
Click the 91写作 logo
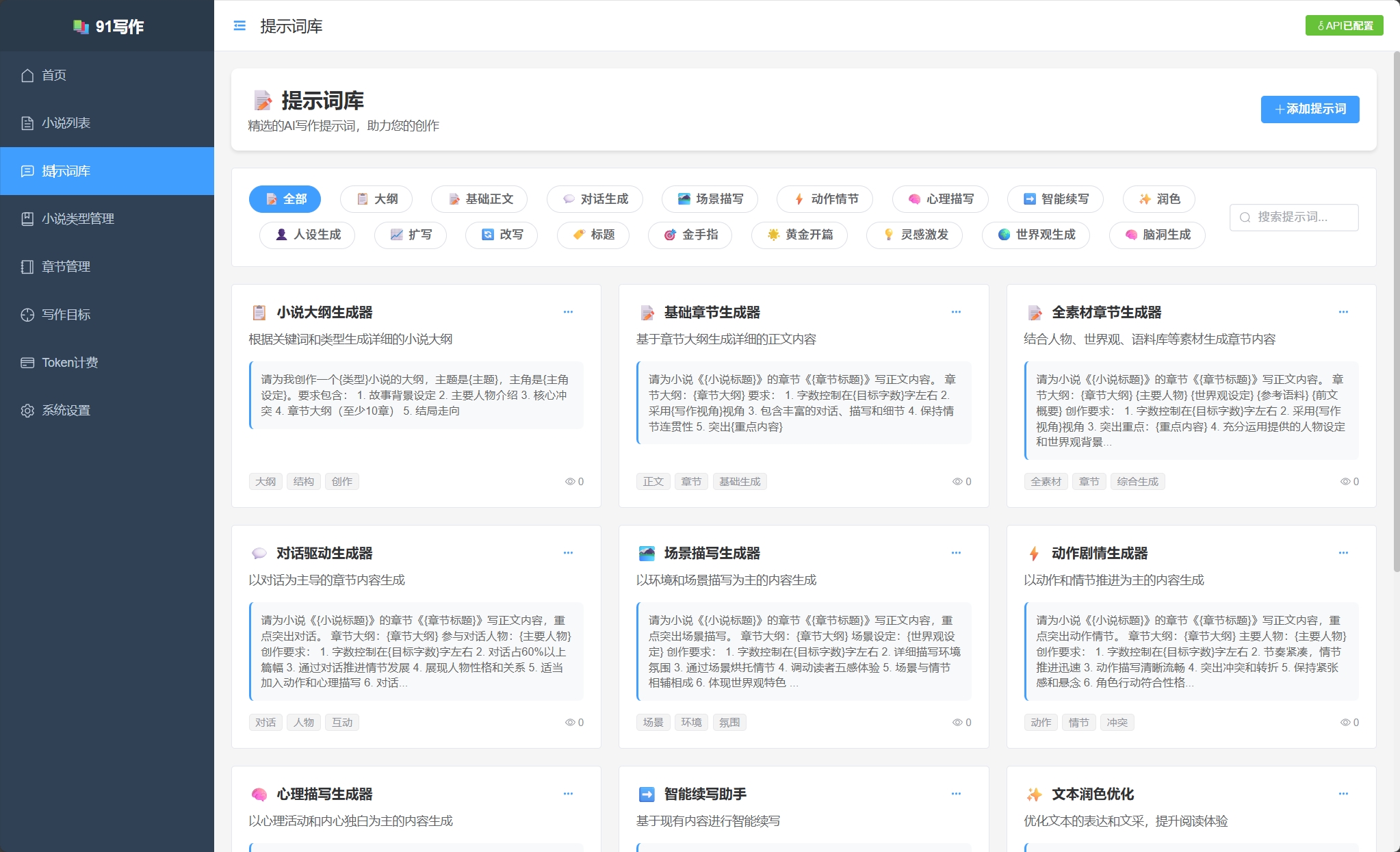point(109,25)
